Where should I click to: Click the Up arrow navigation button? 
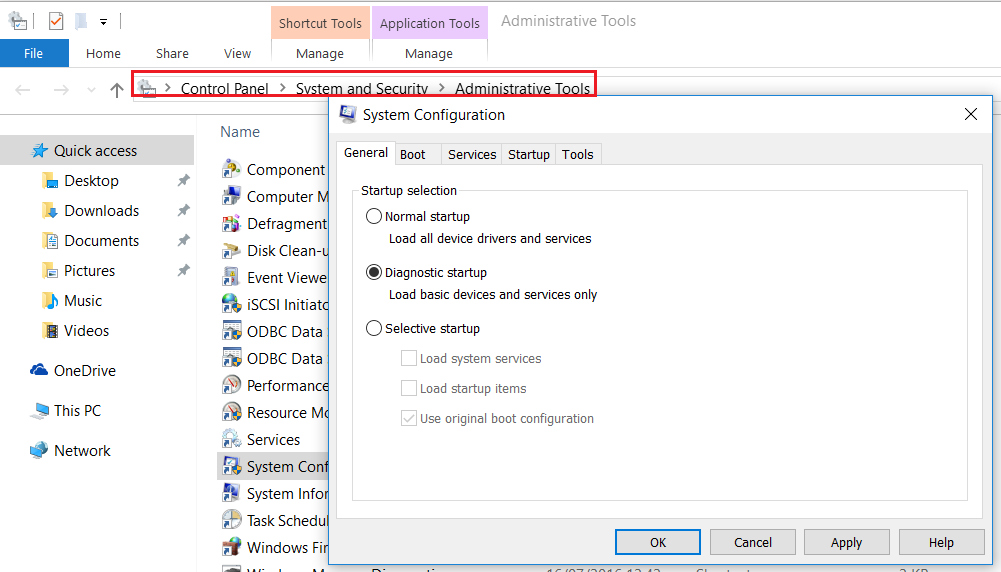116,90
